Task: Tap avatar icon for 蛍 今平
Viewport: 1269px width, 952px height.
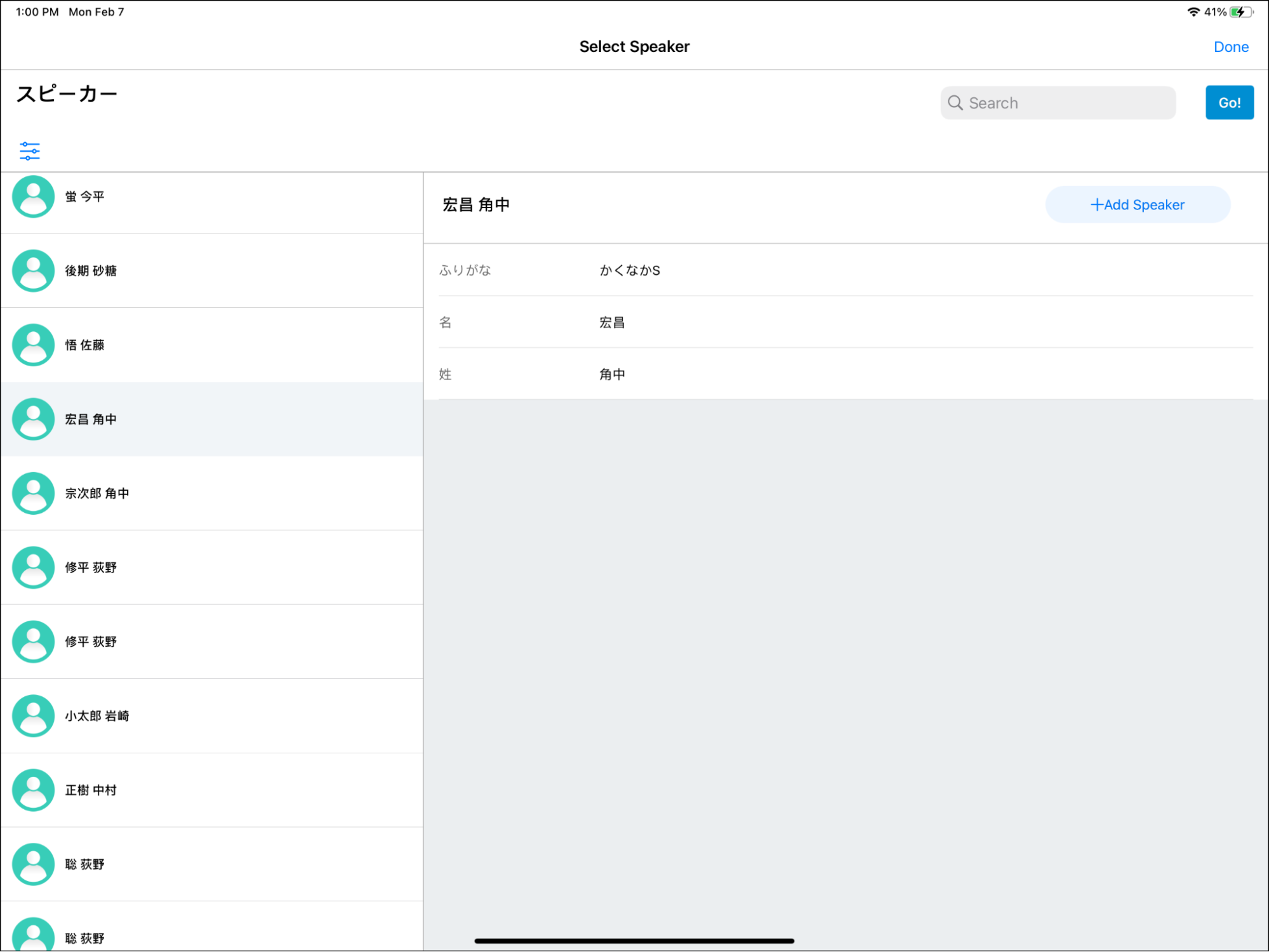Action: (x=33, y=197)
